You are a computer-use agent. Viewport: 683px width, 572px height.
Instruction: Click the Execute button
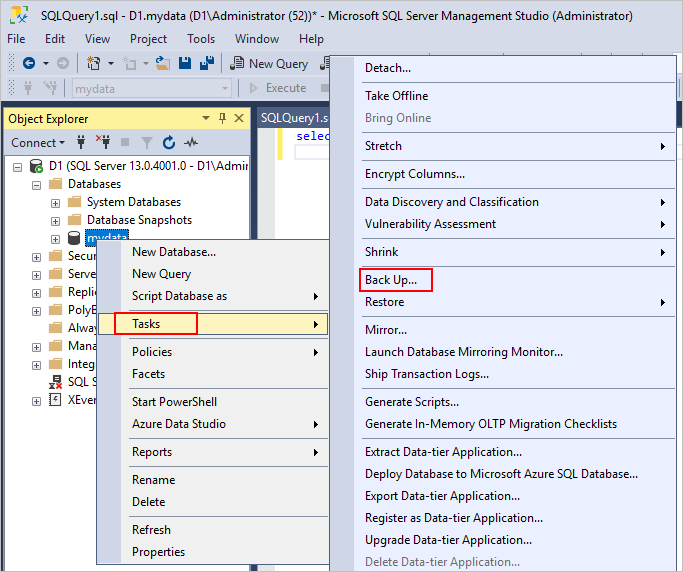[278, 88]
